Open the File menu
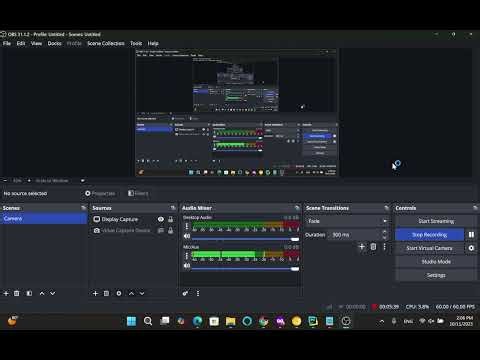 tap(7, 43)
